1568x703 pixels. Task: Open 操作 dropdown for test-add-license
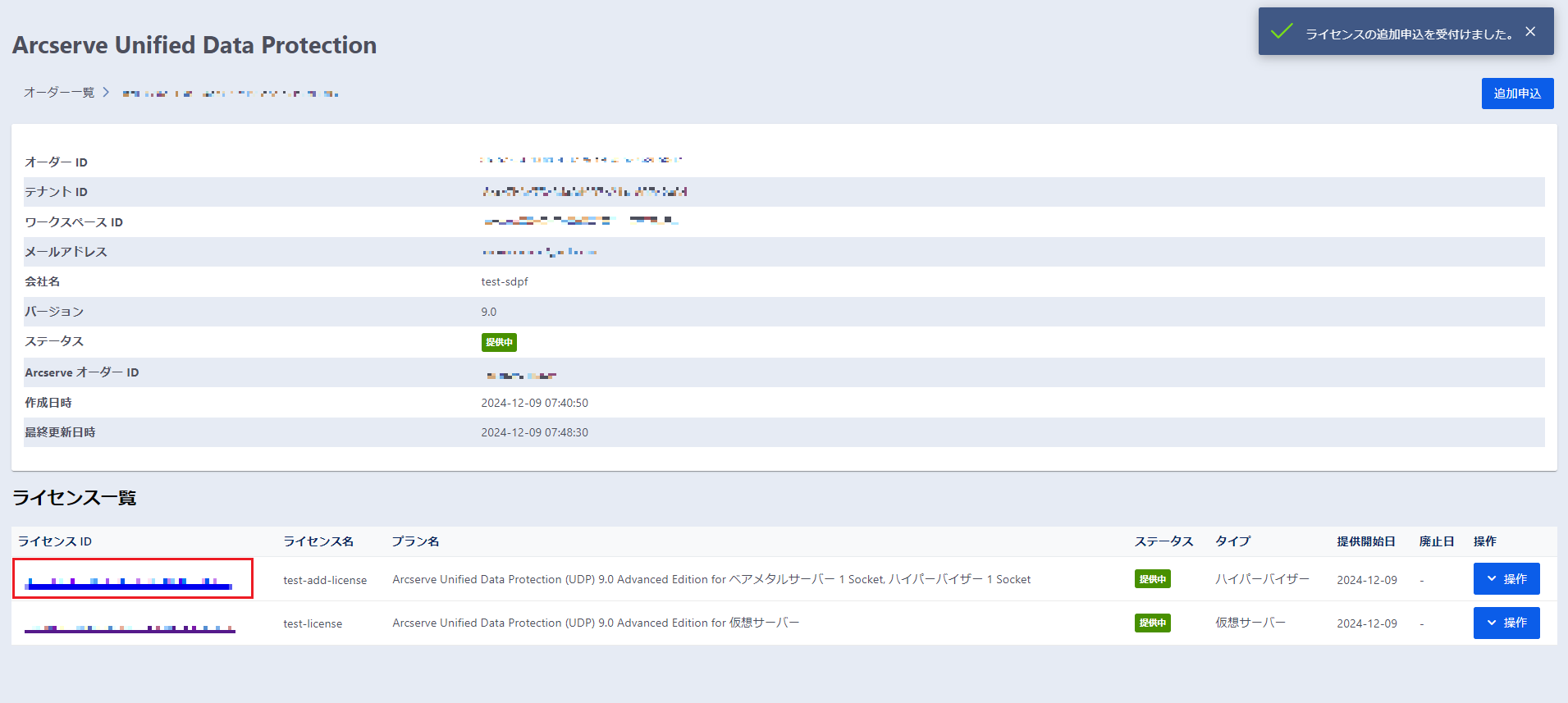tap(1506, 579)
